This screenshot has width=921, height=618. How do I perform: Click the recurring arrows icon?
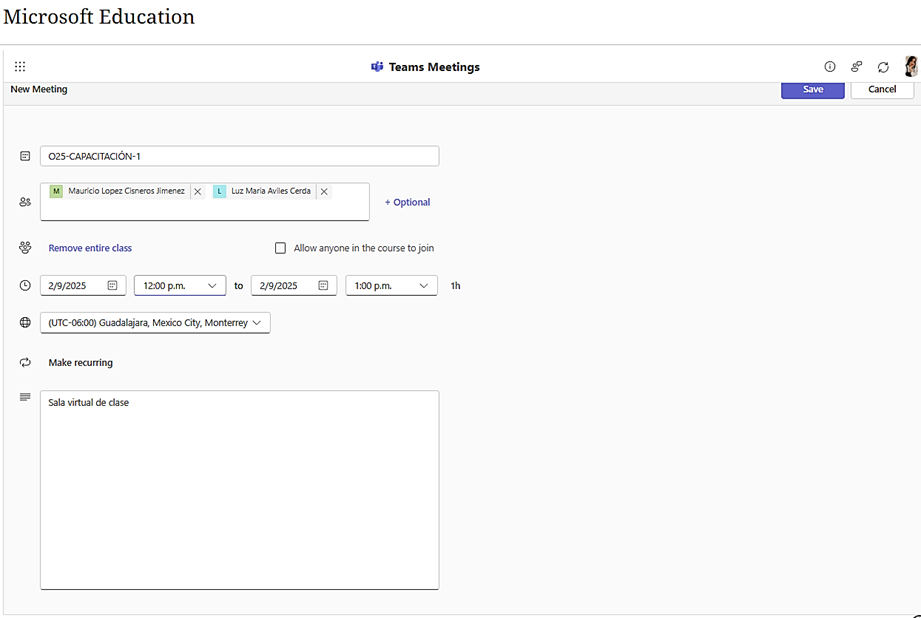25,362
